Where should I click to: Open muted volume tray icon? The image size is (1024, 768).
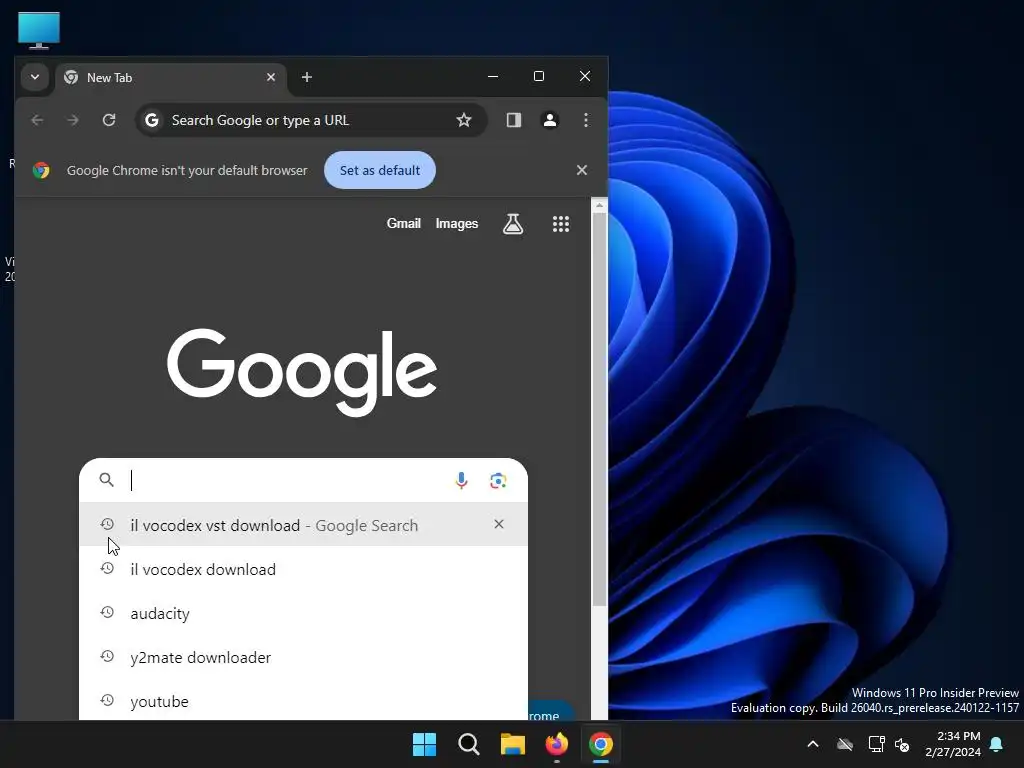coord(902,744)
